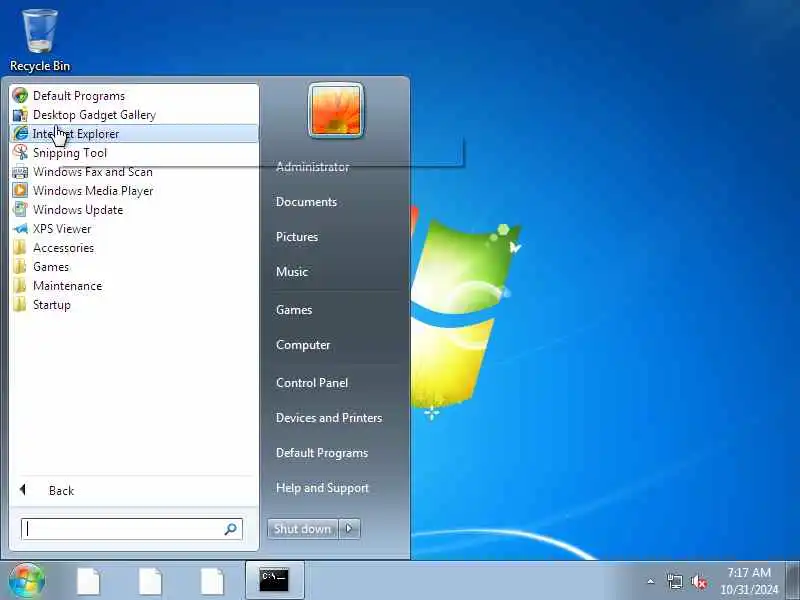Click the Snipping Tool scissors icon

20,153
